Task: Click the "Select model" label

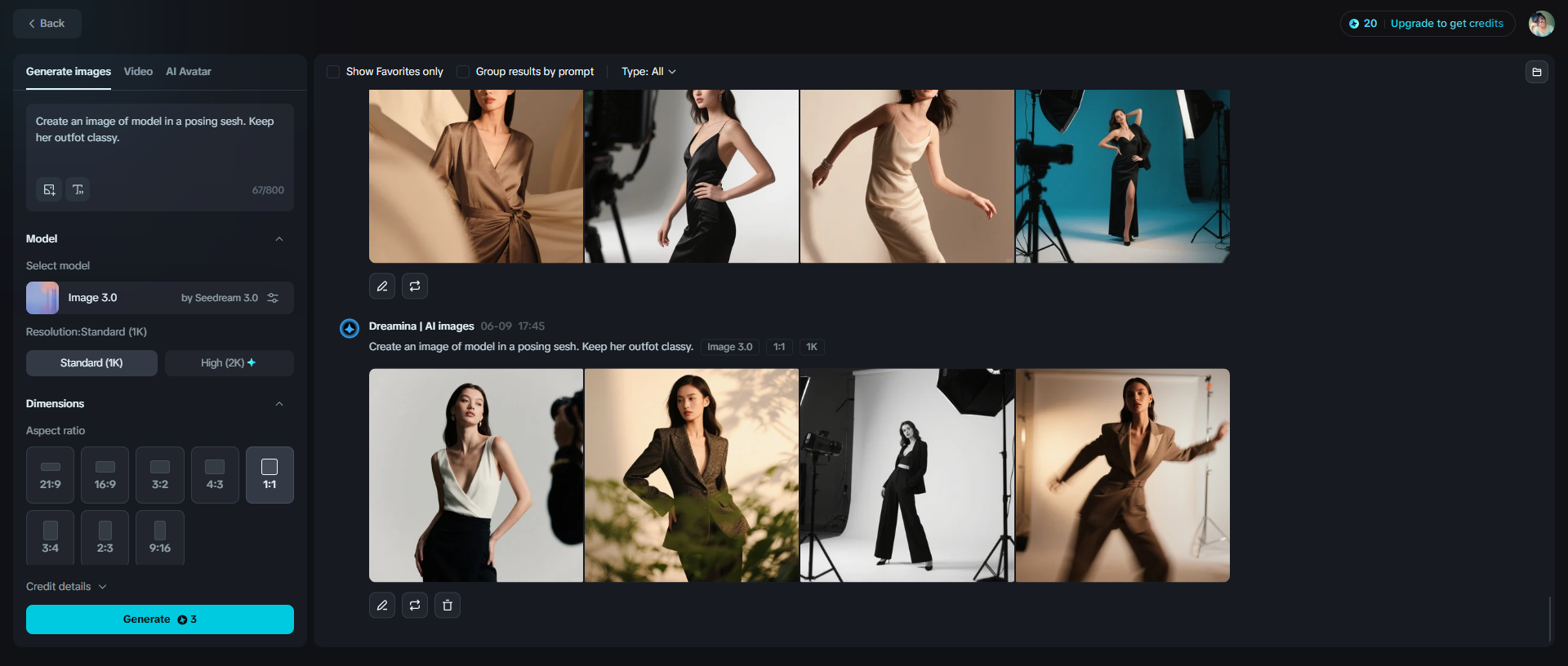Action: point(58,266)
